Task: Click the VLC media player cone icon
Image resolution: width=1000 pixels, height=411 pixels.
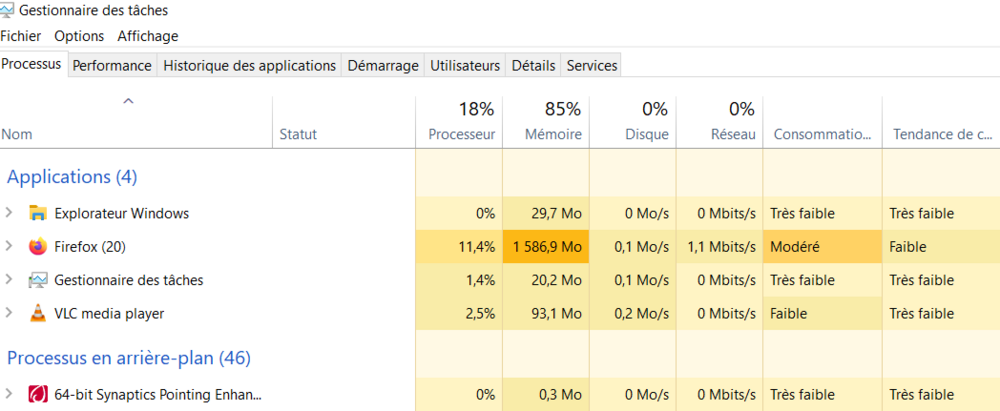Action: tap(38, 314)
